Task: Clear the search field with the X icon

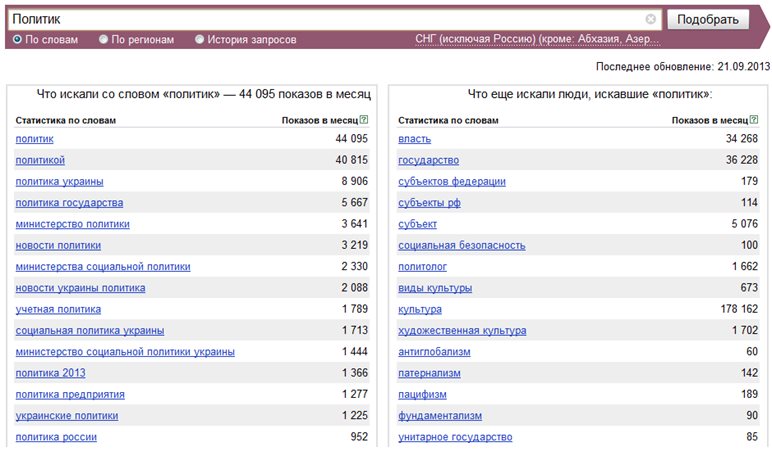Action: 650,19
